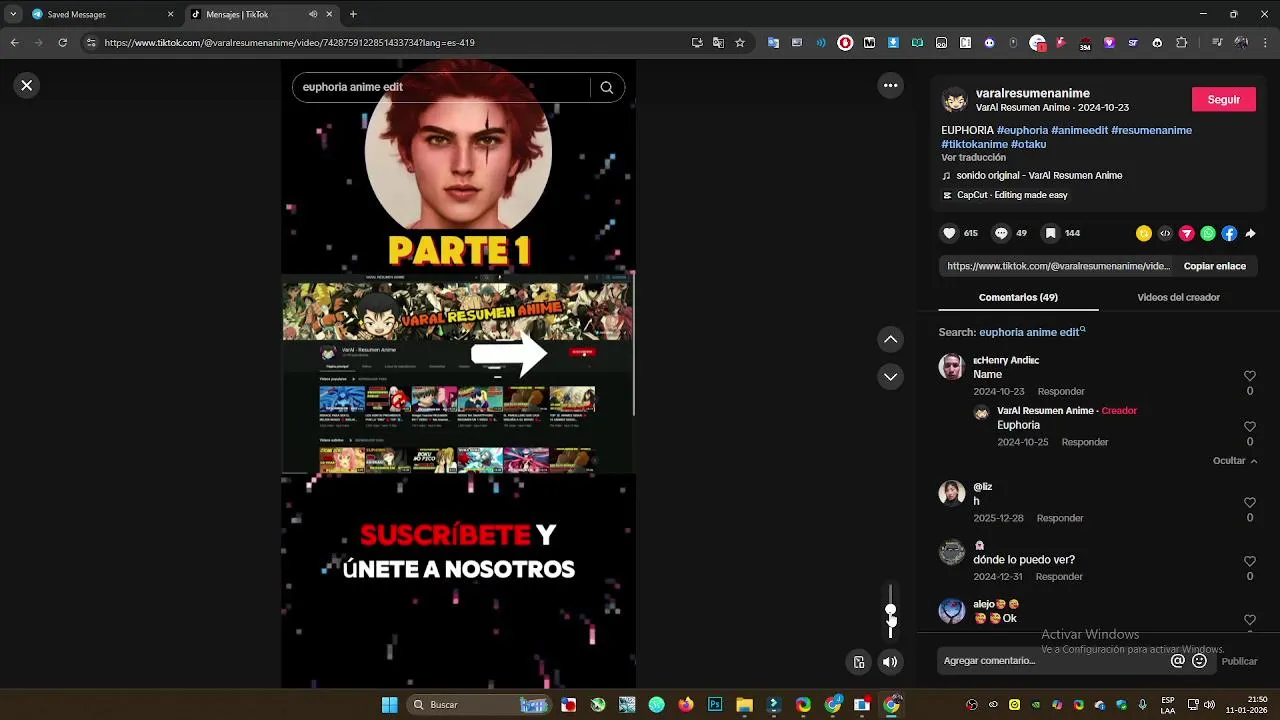
Task: Click the @ mention icon in comment box
Action: (x=1178, y=661)
